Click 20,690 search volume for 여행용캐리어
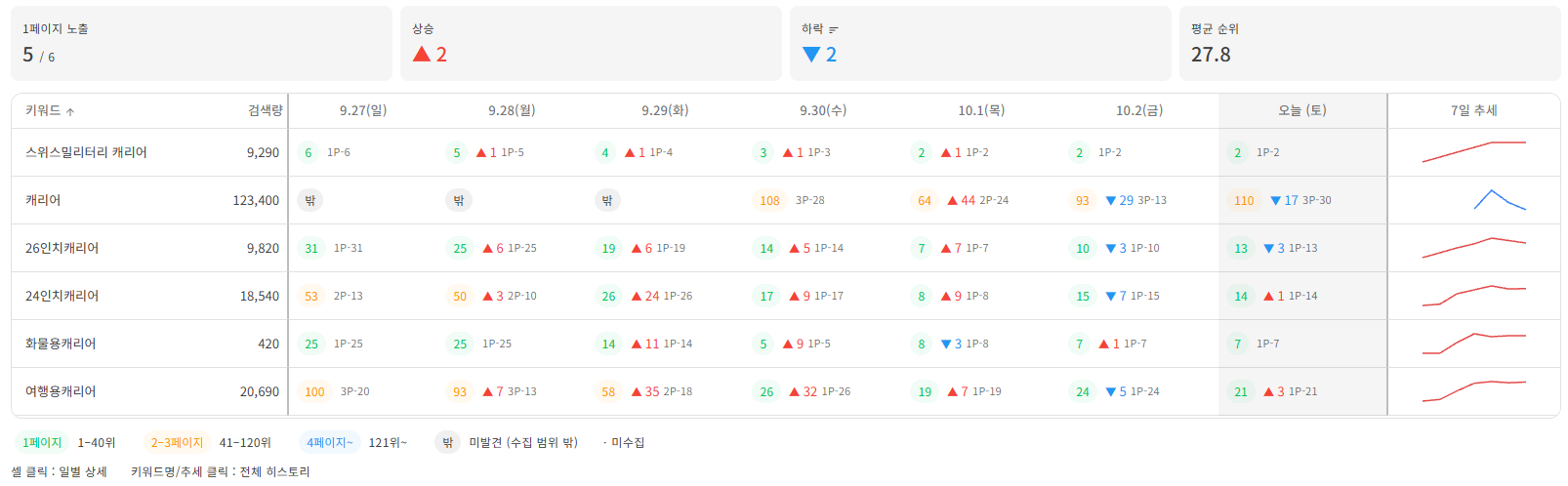Viewport: 1568px width, 486px height. pyautogui.click(x=260, y=391)
